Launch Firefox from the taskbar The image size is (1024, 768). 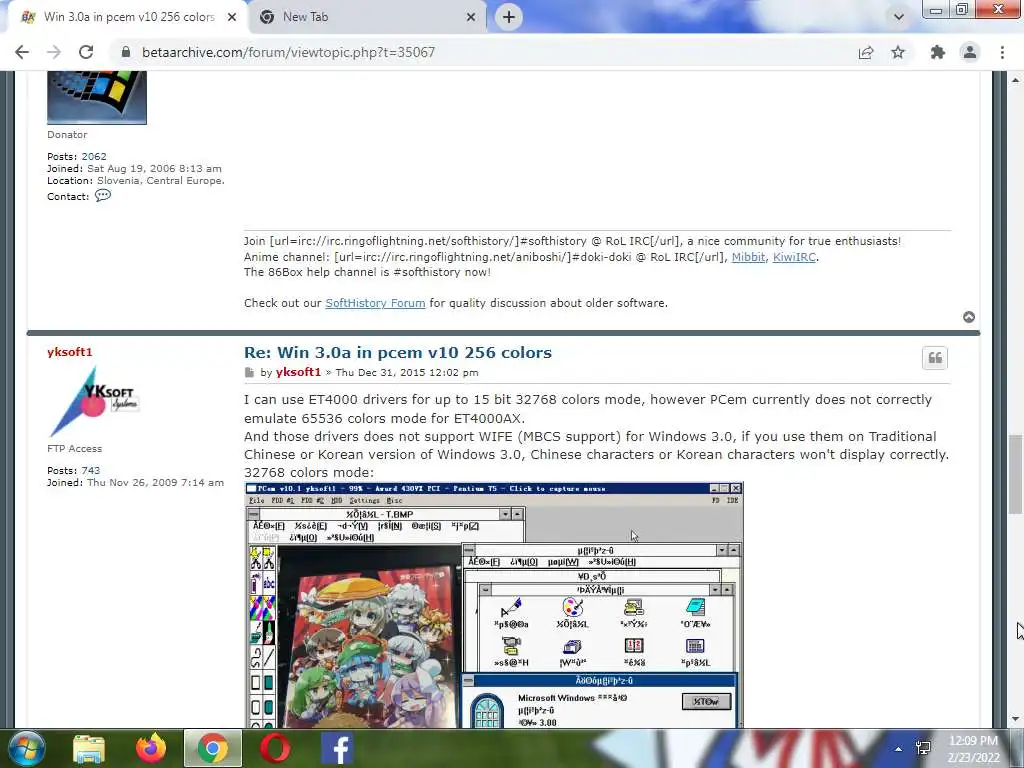tap(151, 748)
